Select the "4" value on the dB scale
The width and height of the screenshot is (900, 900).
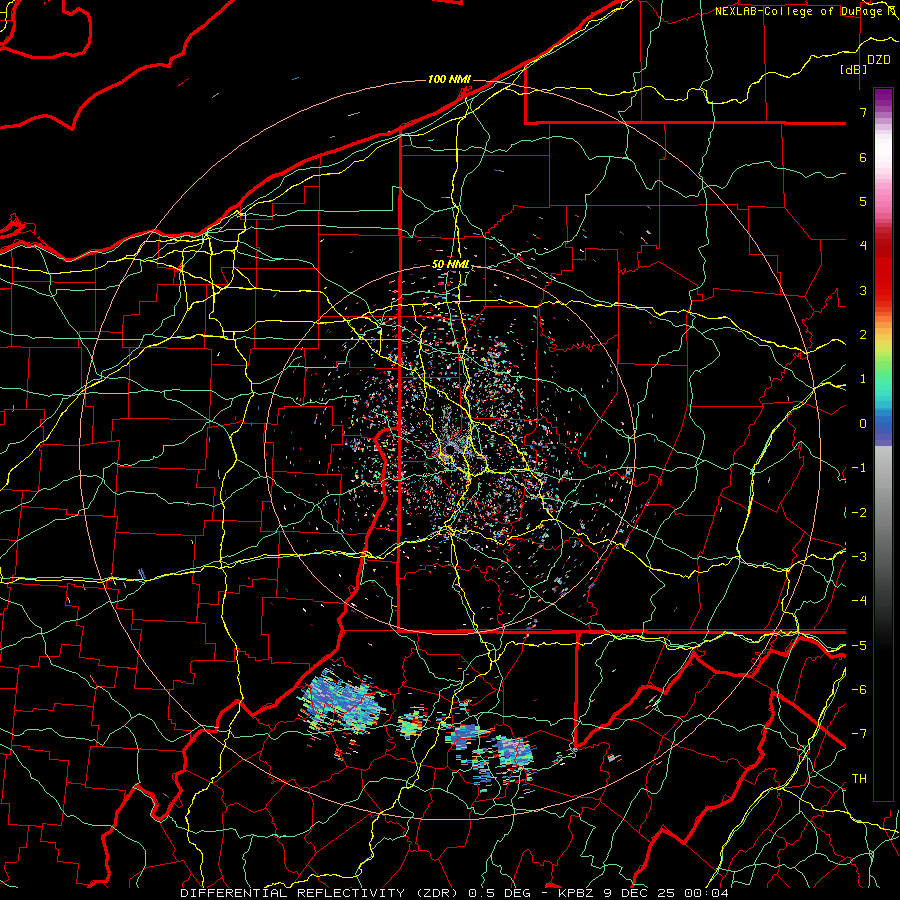pos(863,246)
